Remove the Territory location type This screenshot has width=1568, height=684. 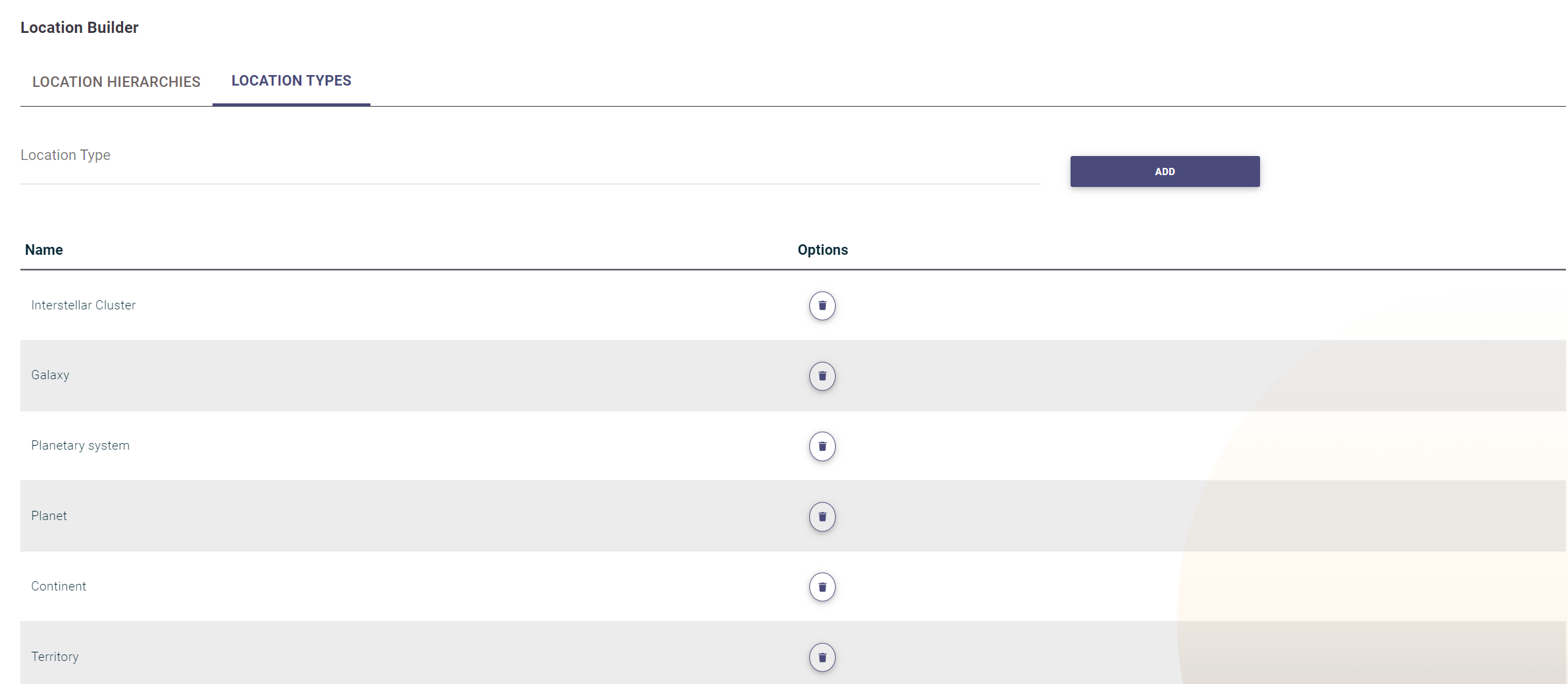pyautogui.click(x=822, y=657)
